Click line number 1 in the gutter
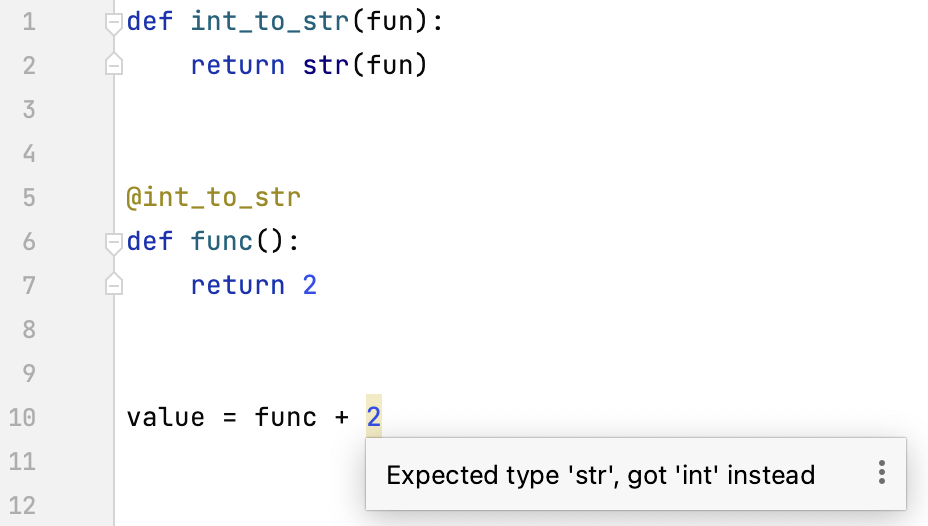This screenshot has height=526, width=928. [x=28, y=22]
